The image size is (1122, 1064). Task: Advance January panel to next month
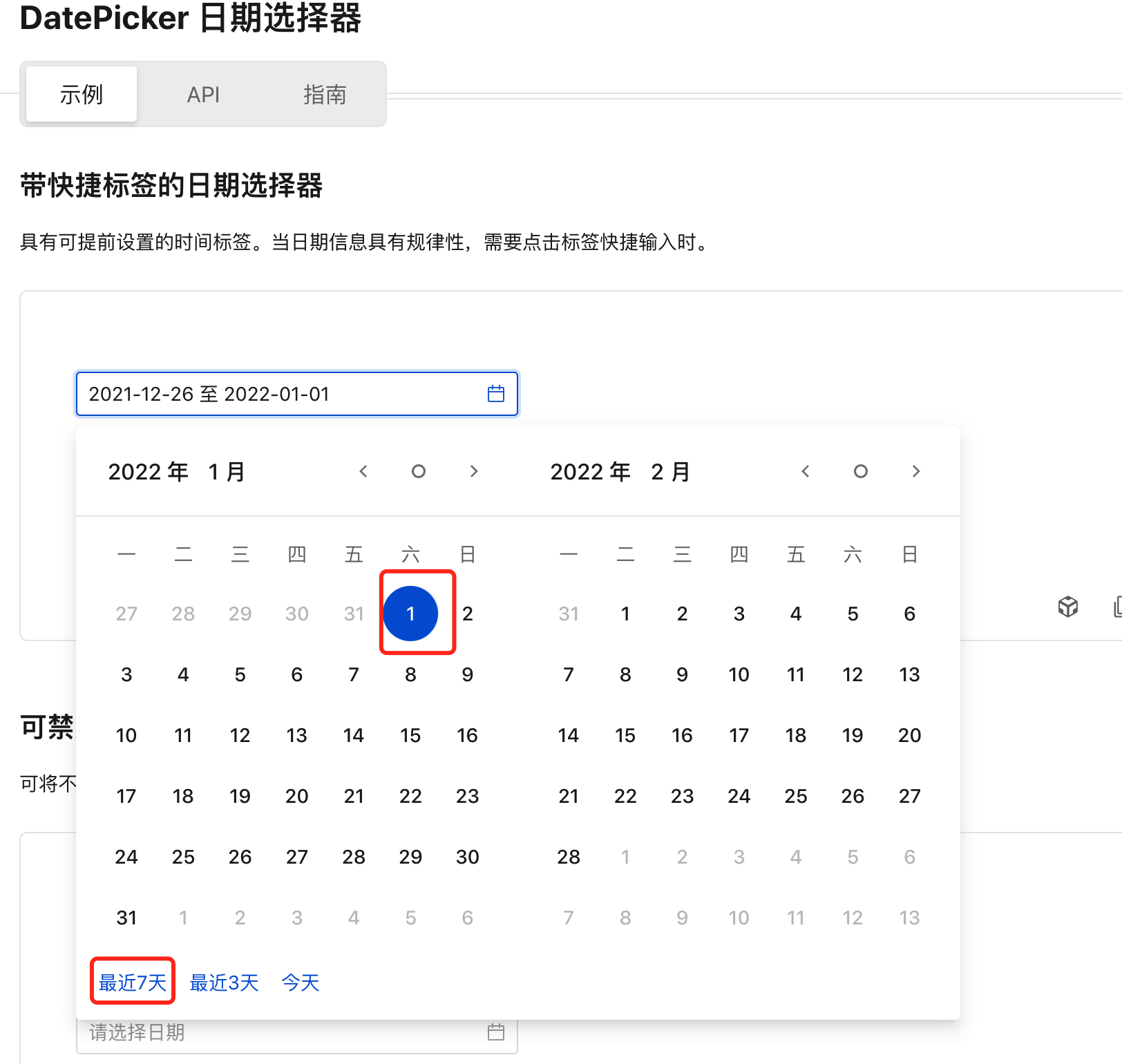474,471
